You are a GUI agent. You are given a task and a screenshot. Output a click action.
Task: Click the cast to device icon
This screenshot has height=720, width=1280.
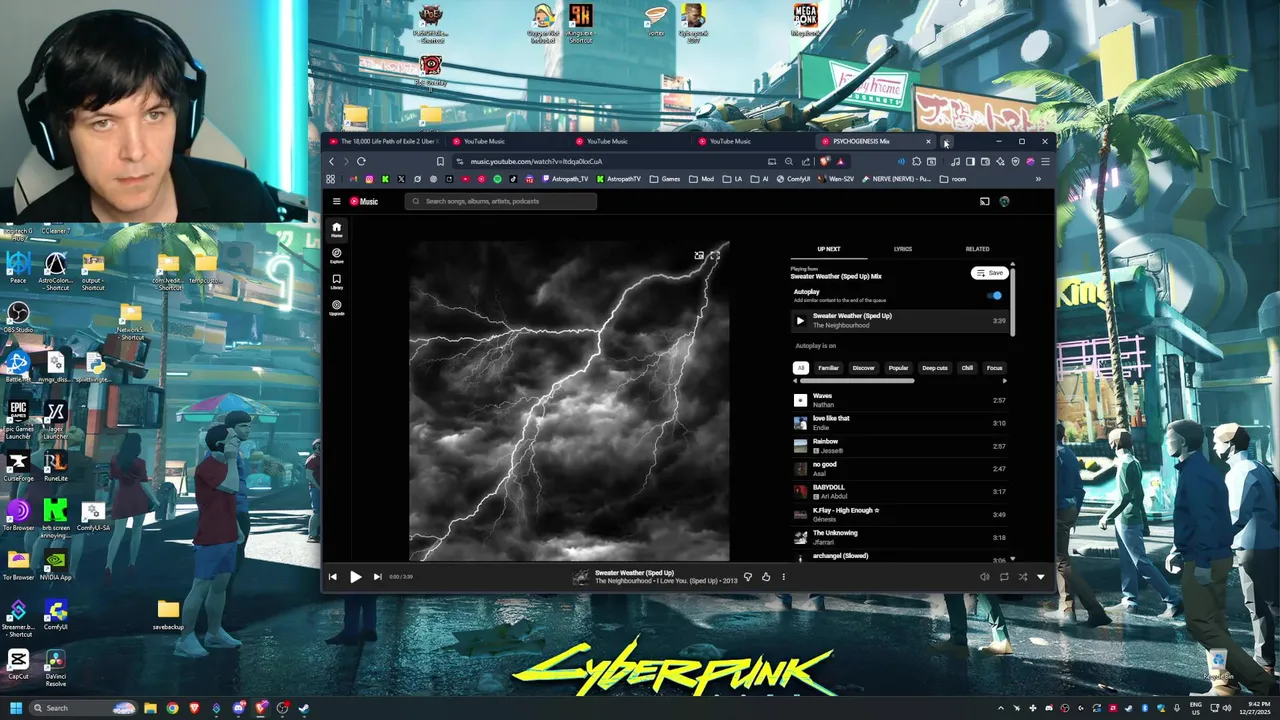click(x=984, y=201)
